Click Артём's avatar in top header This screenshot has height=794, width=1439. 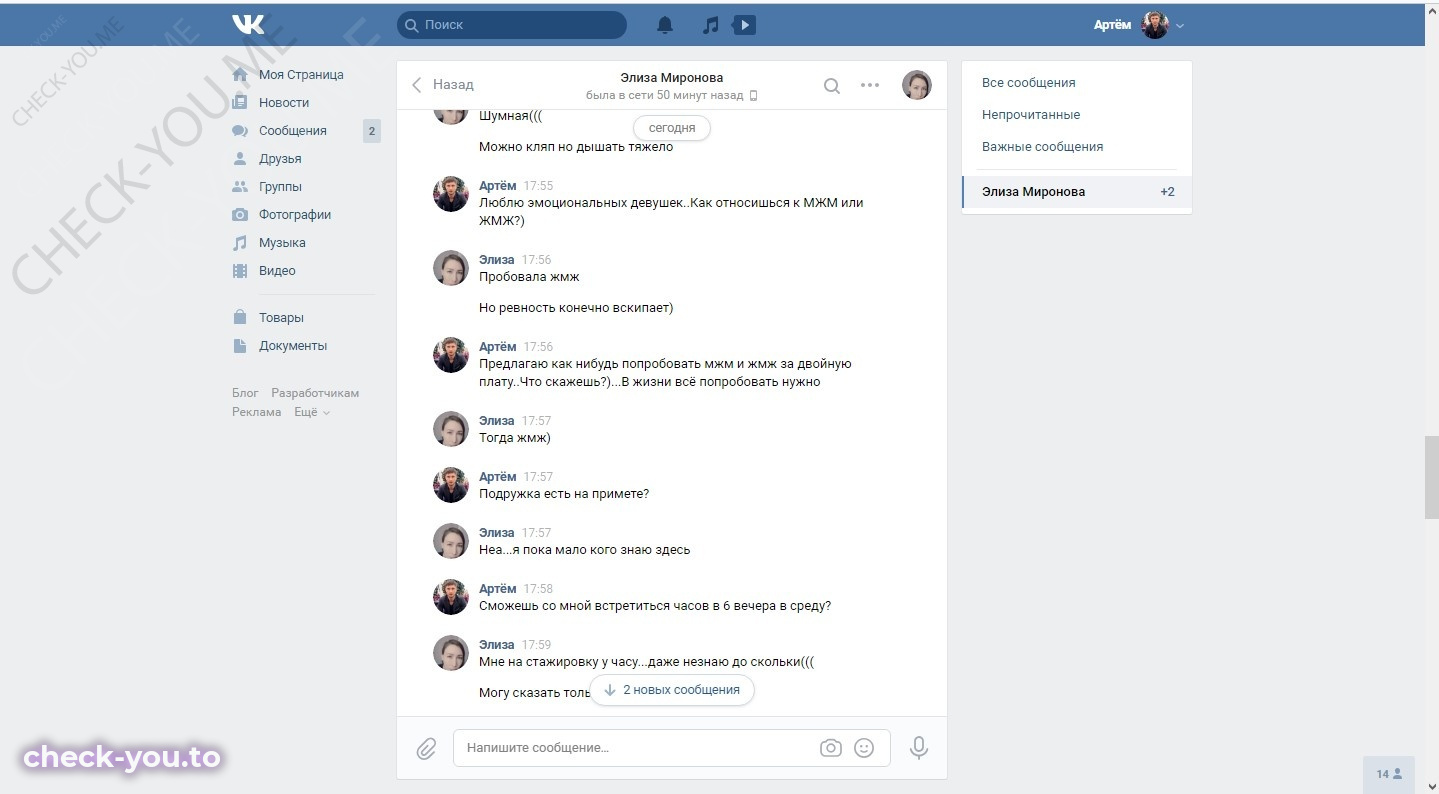pos(1155,25)
